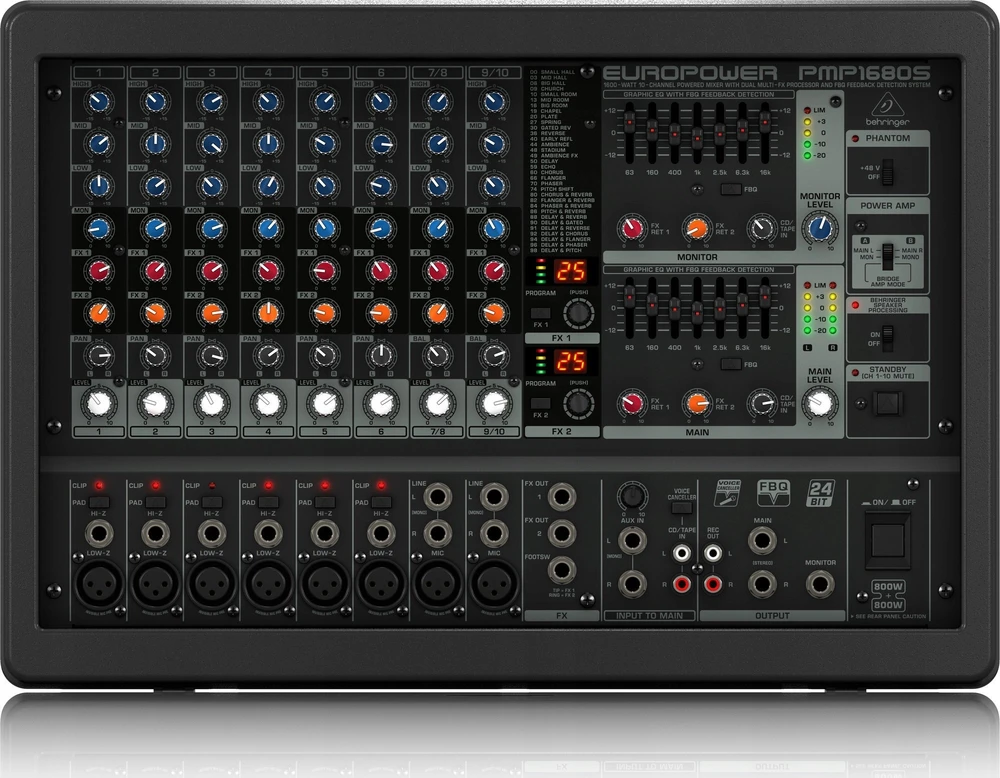Toggle Behringer Speaker Processing switch
Image resolution: width=1000 pixels, height=778 pixels.
click(x=887, y=337)
